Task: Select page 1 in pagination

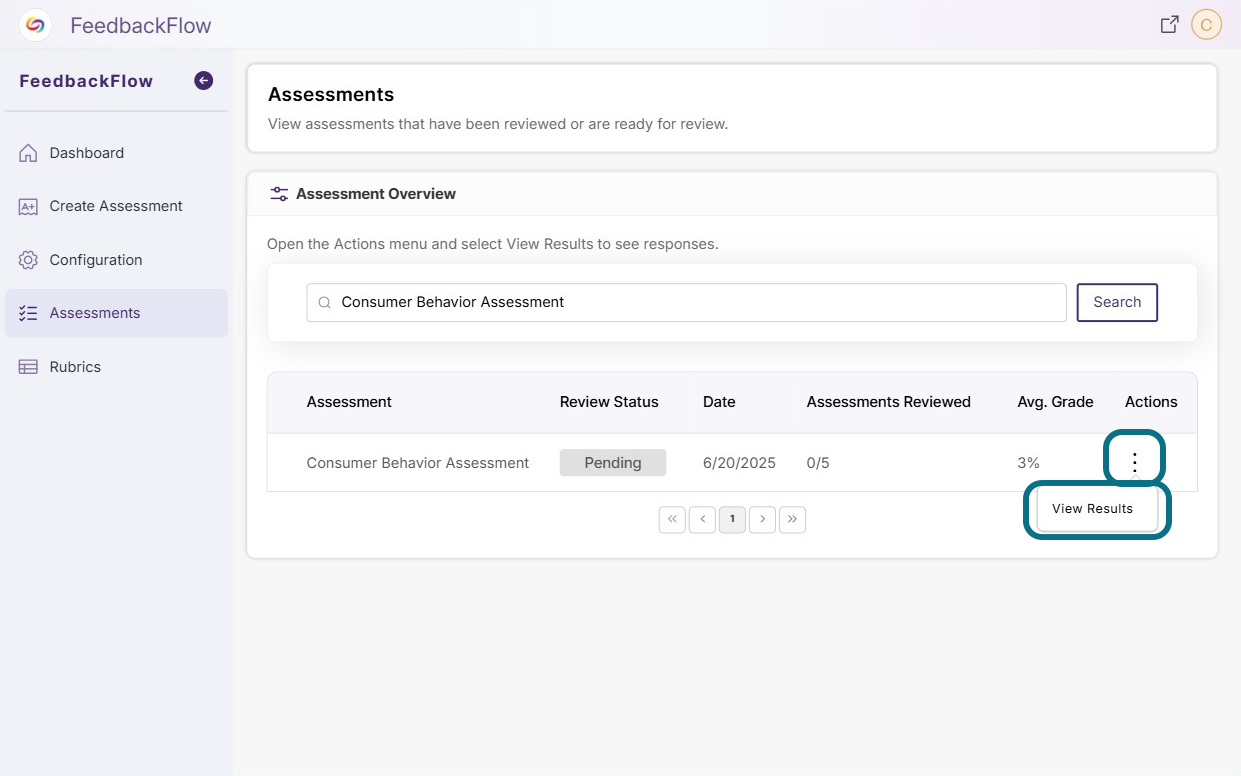Action: [732, 519]
